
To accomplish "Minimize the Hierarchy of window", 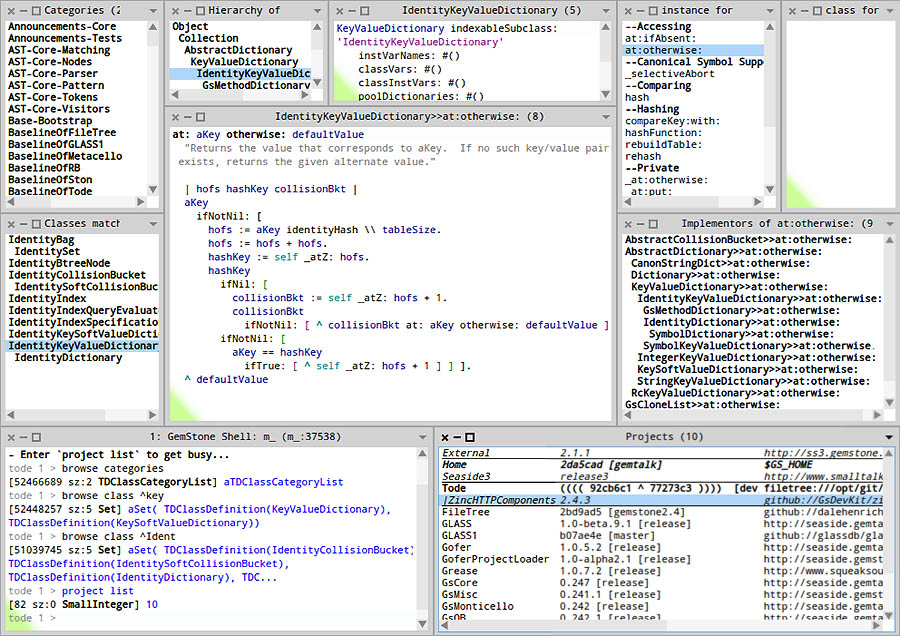I will [x=188, y=11].
